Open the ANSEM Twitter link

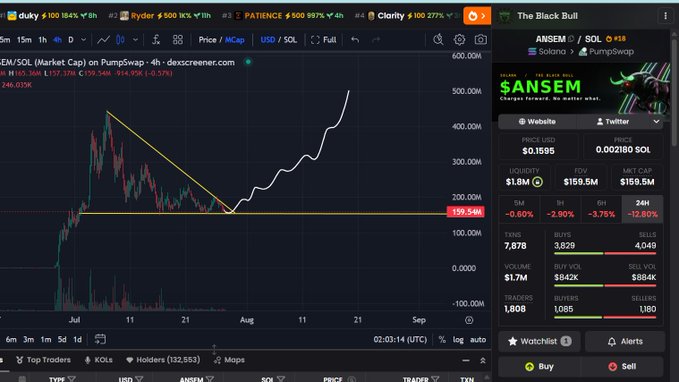(x=613, y=122)
